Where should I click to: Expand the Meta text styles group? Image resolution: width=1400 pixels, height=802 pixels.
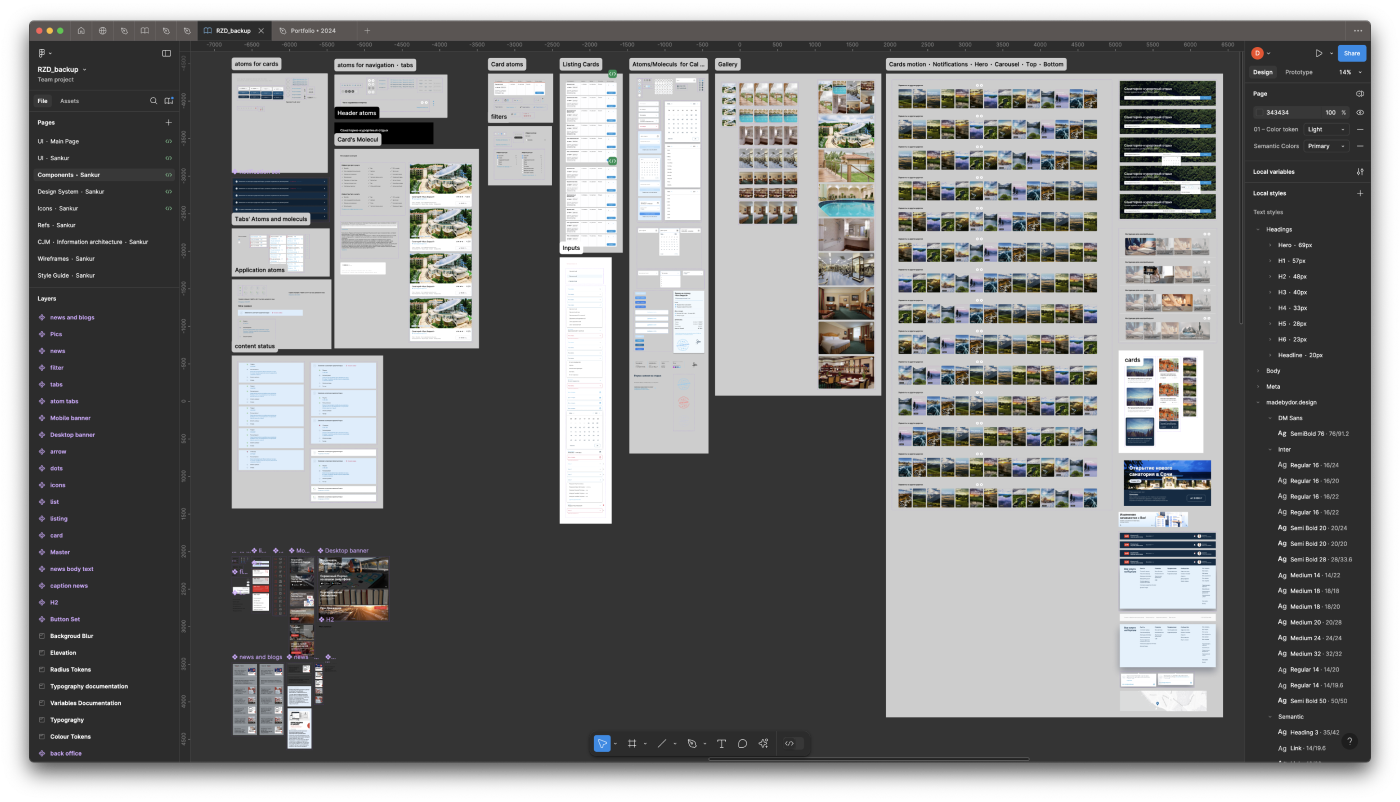click(1258, 386)
